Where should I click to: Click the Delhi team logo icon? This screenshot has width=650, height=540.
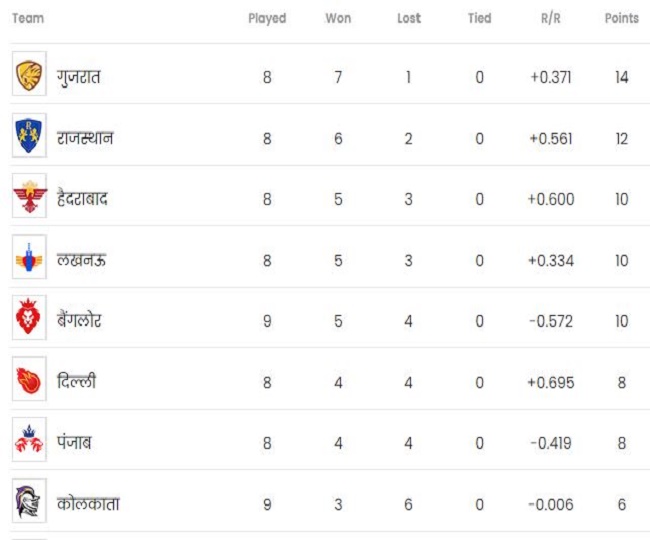click(x=29, y=381)
